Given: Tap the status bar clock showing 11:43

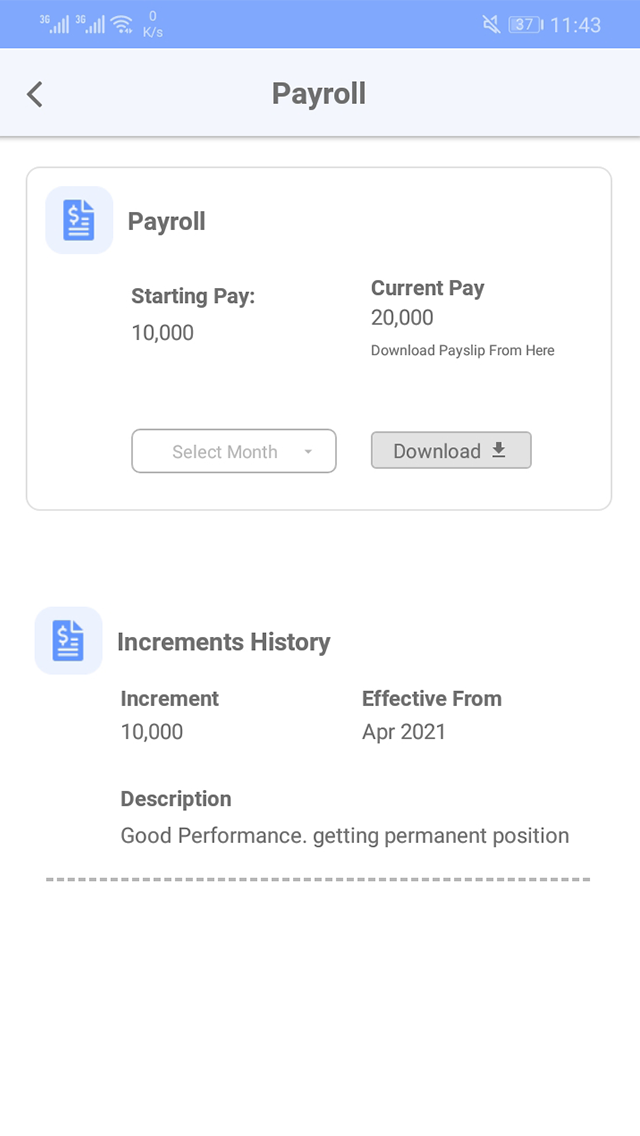Looking at the screenshot, I should 576,25.
